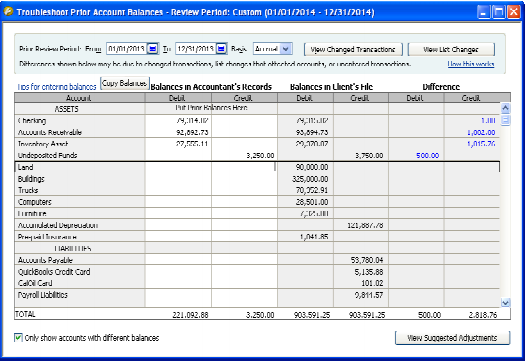Click the vertical scrollbar thumb
Screen dimensions: 525x362
[x=505, y=120]
